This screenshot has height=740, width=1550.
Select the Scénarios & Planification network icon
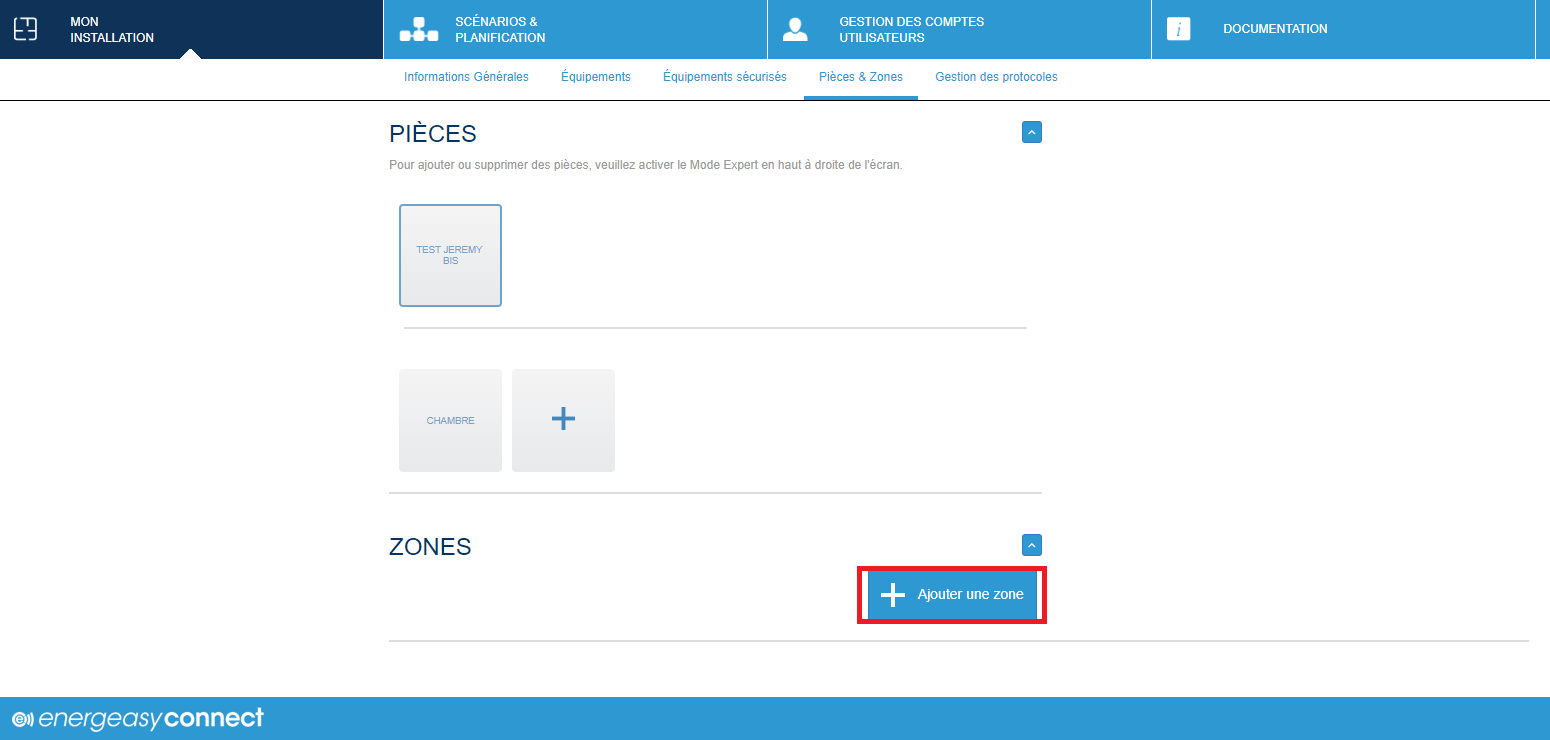coord(419,30)
